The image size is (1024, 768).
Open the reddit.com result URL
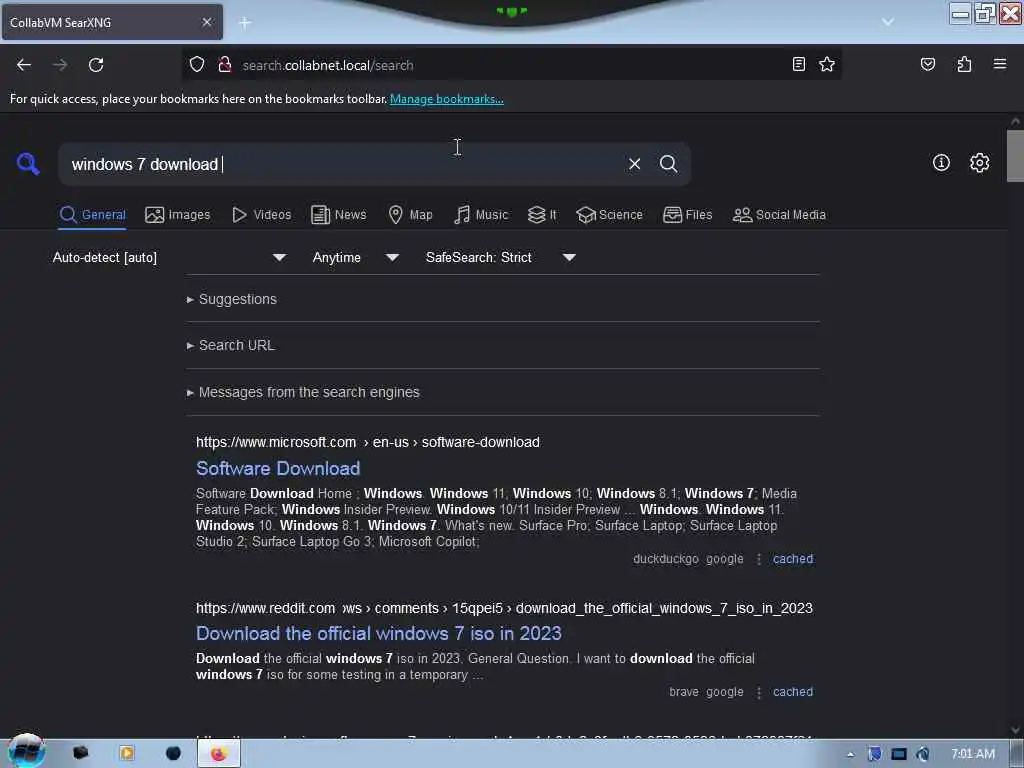504,608
